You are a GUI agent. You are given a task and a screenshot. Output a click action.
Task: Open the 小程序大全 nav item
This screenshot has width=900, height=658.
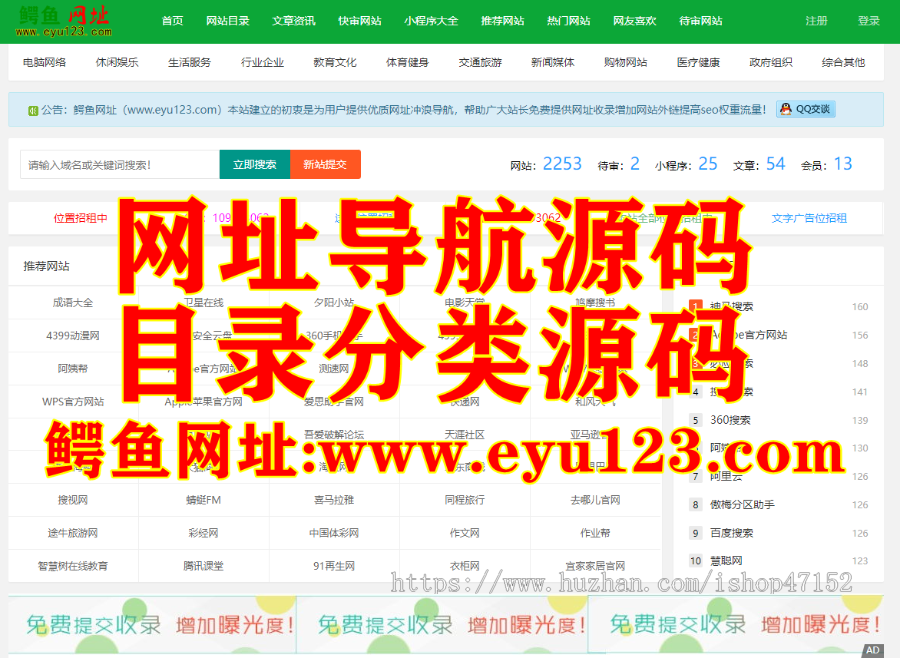(x=431, y=21)
